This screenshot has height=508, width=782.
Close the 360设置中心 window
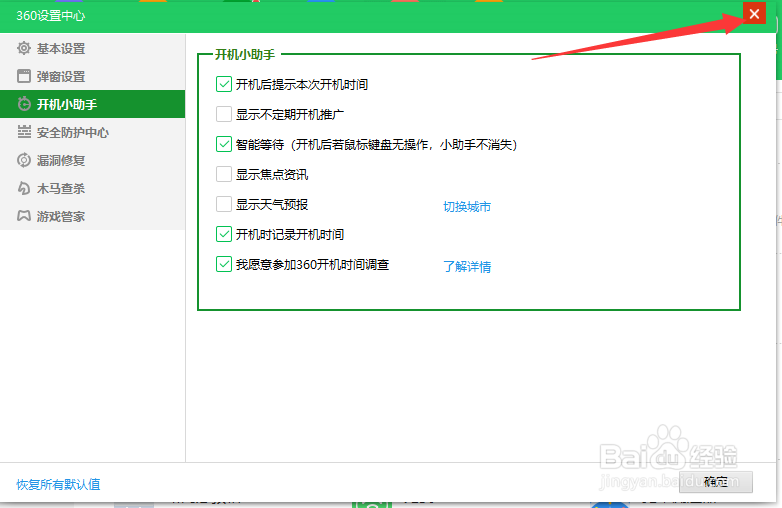pyautogui.click(x=754, y=13)
